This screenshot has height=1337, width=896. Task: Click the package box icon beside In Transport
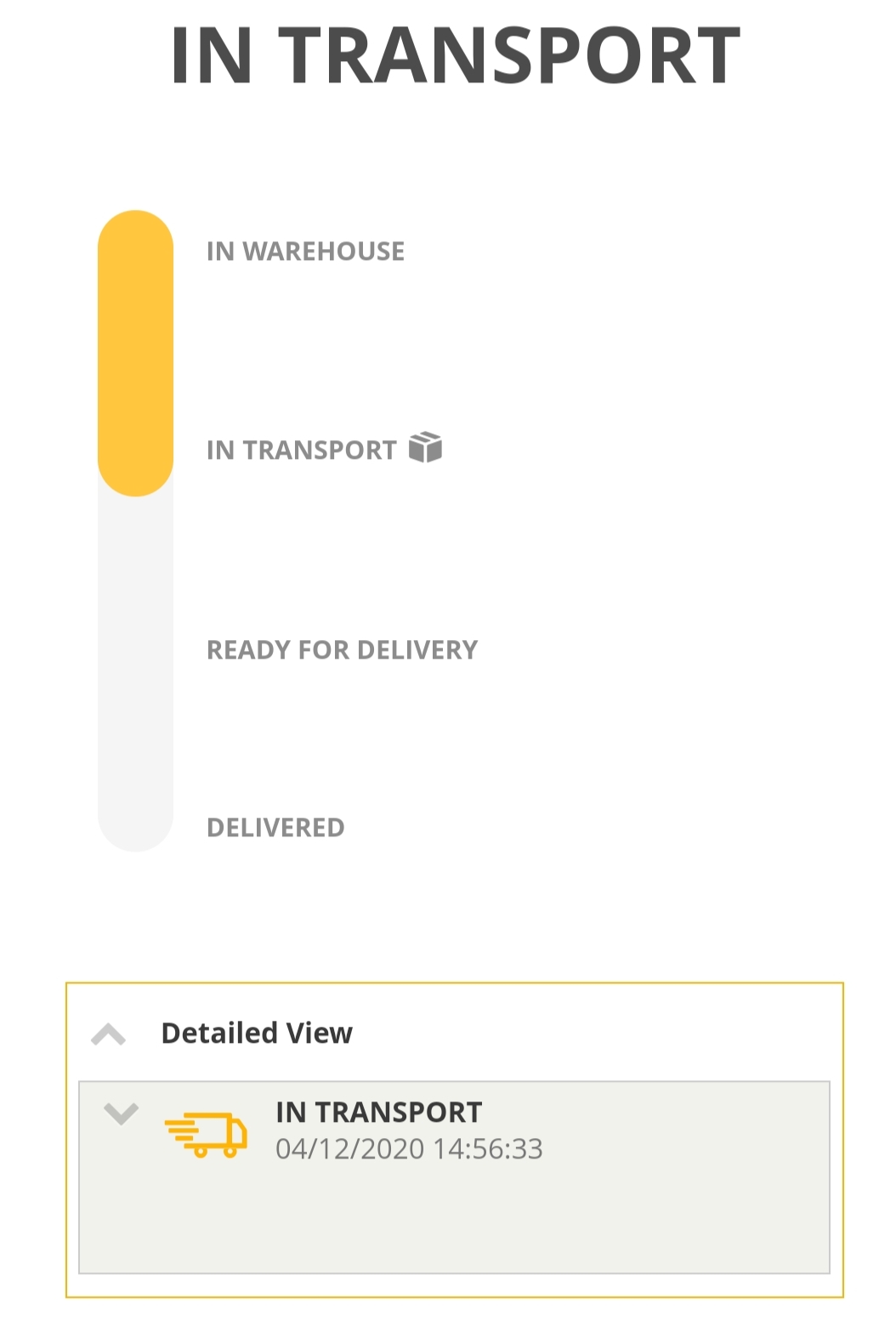click(425, 447)
